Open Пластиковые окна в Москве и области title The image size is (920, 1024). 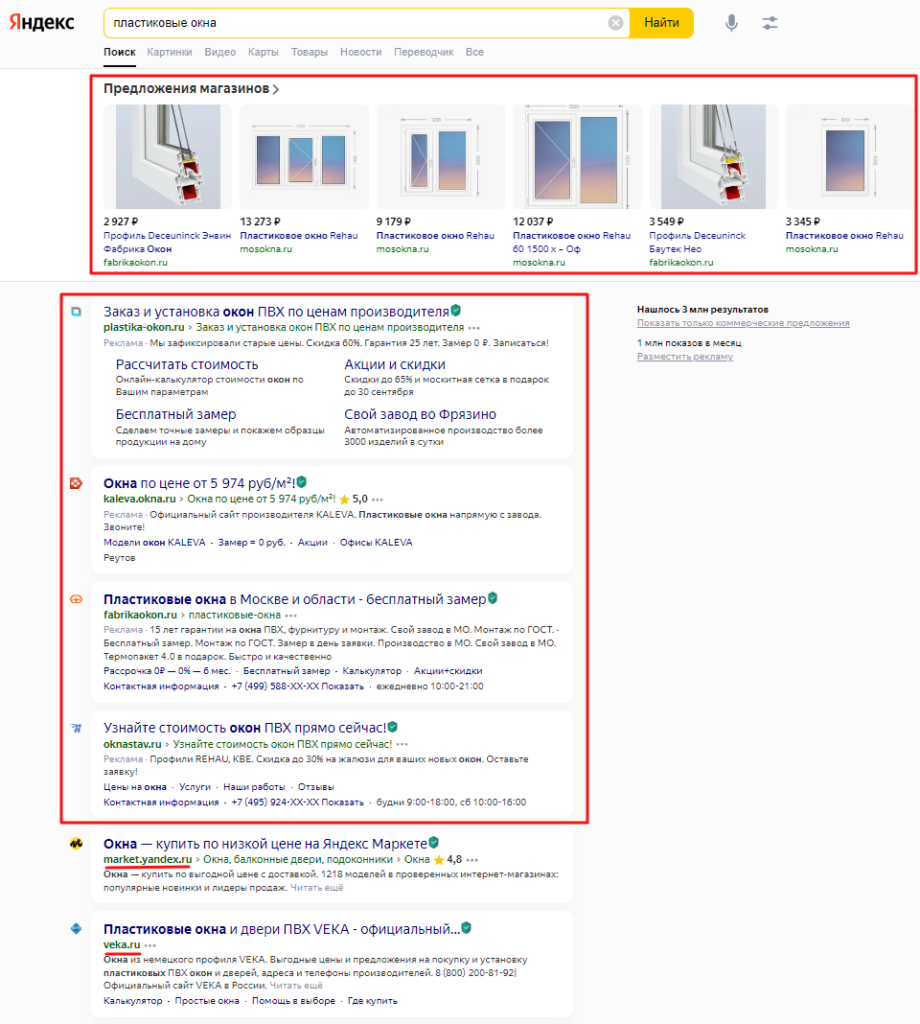pos(294,599)
